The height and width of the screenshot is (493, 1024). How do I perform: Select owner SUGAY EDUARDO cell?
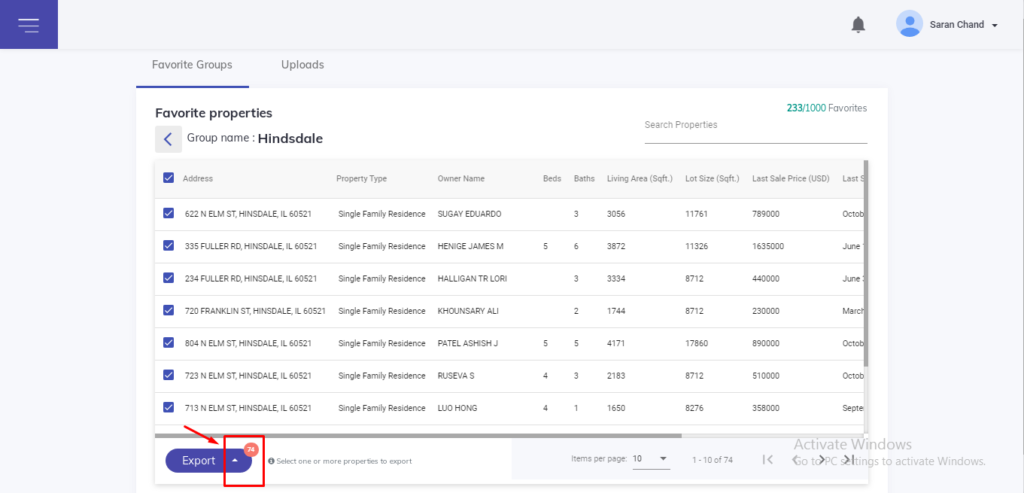pos(470,214)
